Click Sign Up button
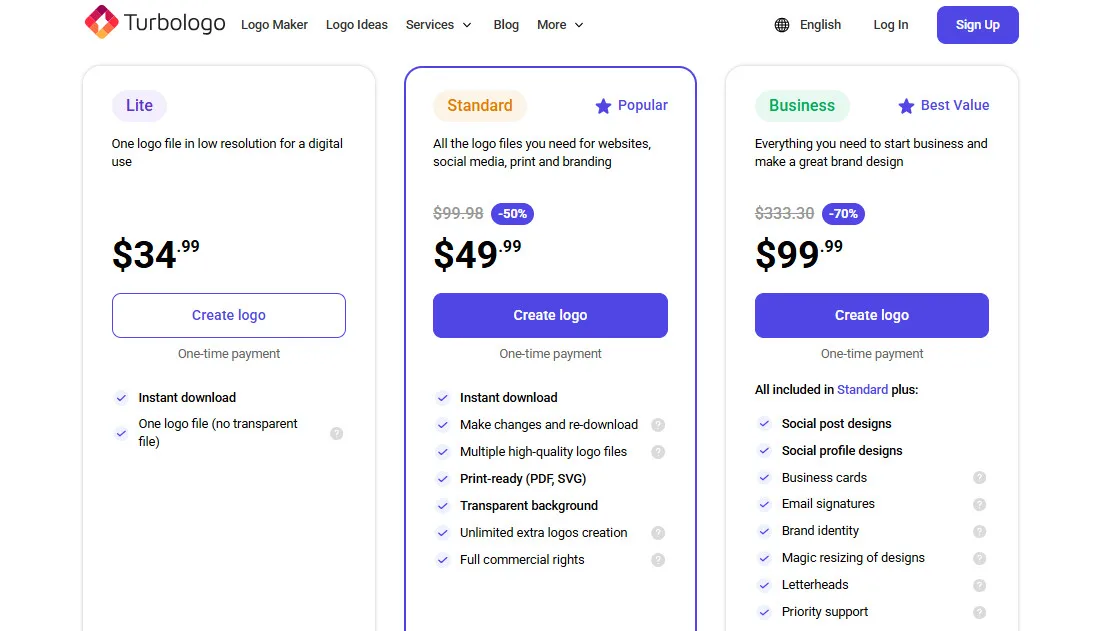 [977, 24]
